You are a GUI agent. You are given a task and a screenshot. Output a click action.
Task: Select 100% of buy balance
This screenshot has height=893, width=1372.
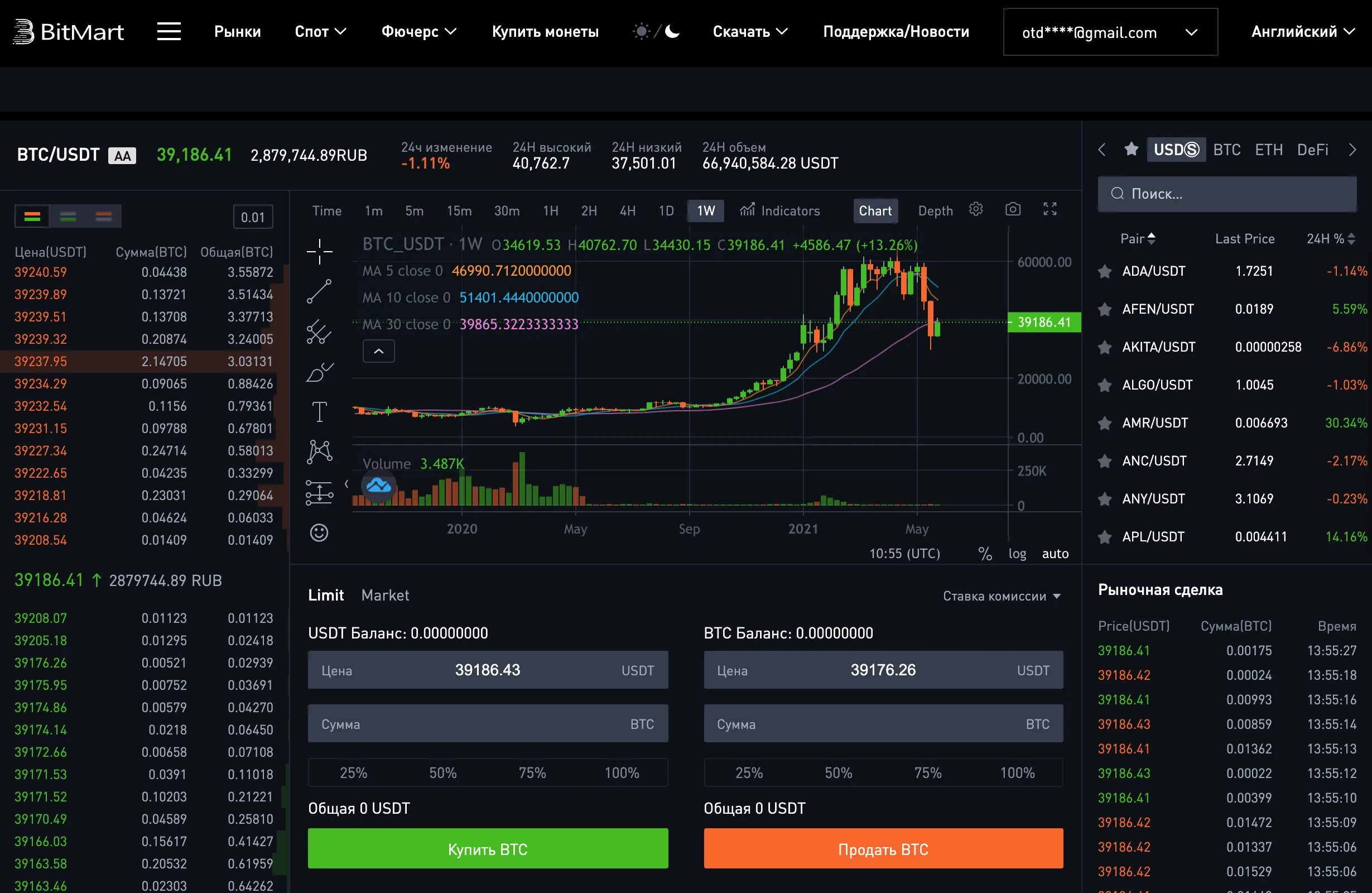(622, 772)
